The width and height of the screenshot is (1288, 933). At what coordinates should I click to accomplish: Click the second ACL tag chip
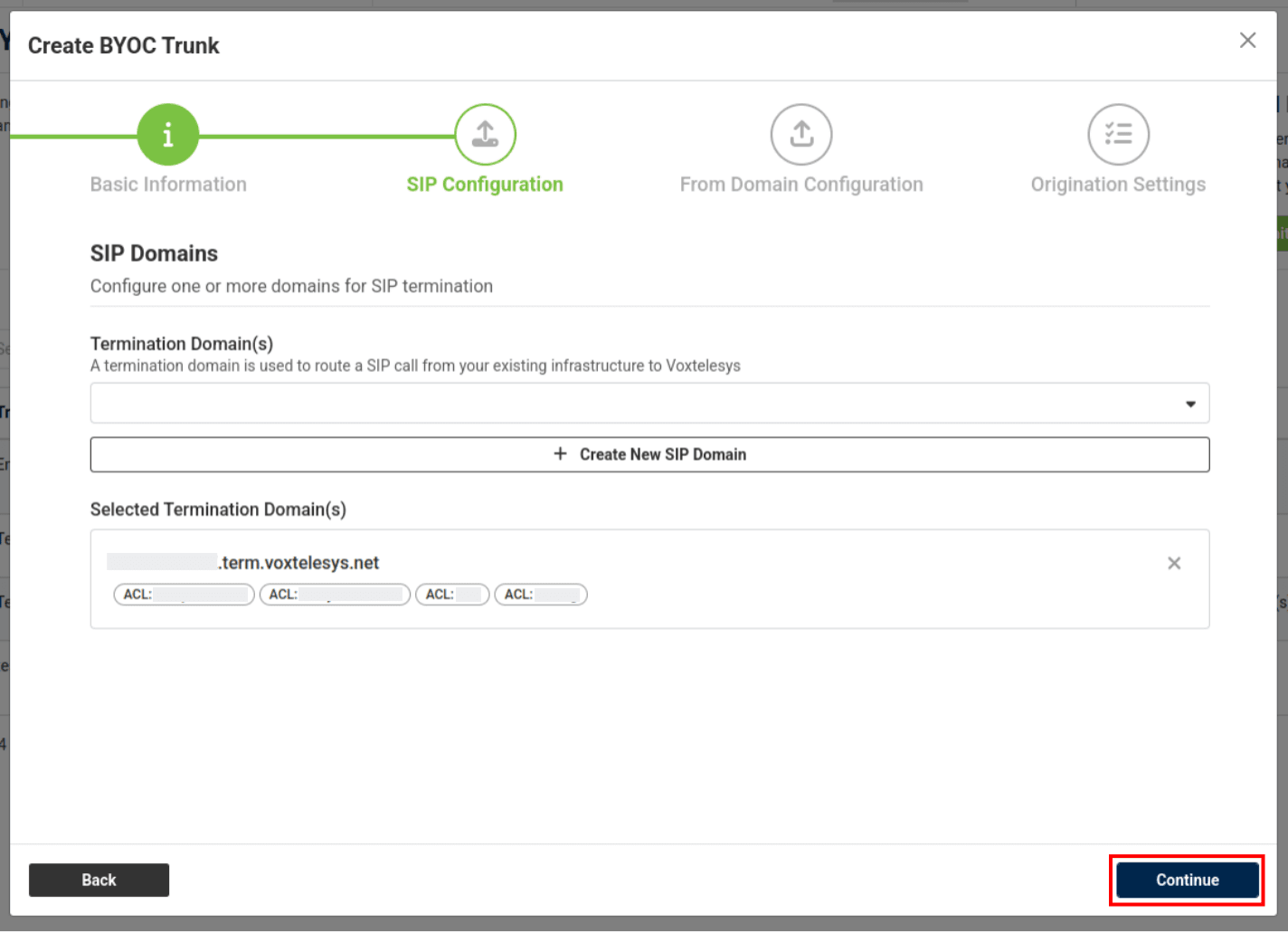coord(335,595)
